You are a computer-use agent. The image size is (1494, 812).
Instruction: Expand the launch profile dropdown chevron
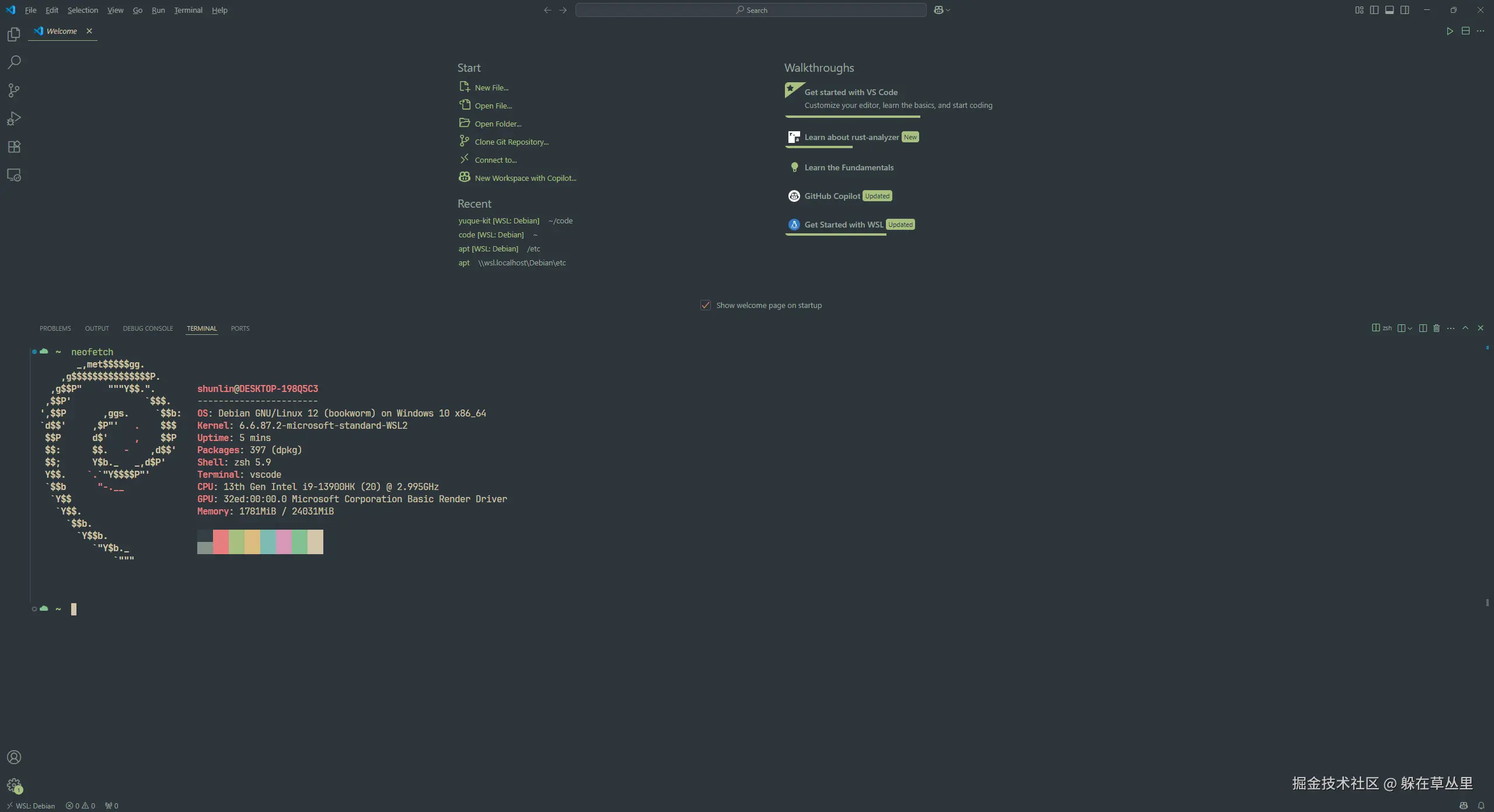pos(1410,328)
